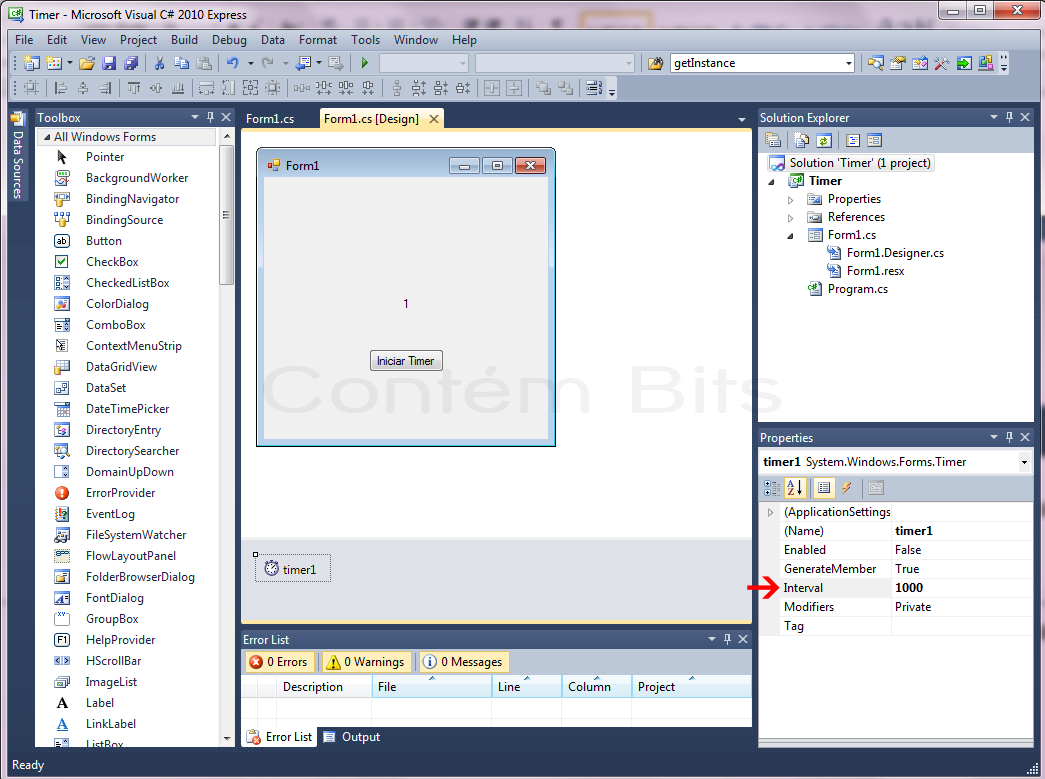Toggle auto-hide pin on the Toolbox panel

pos(211,117)
